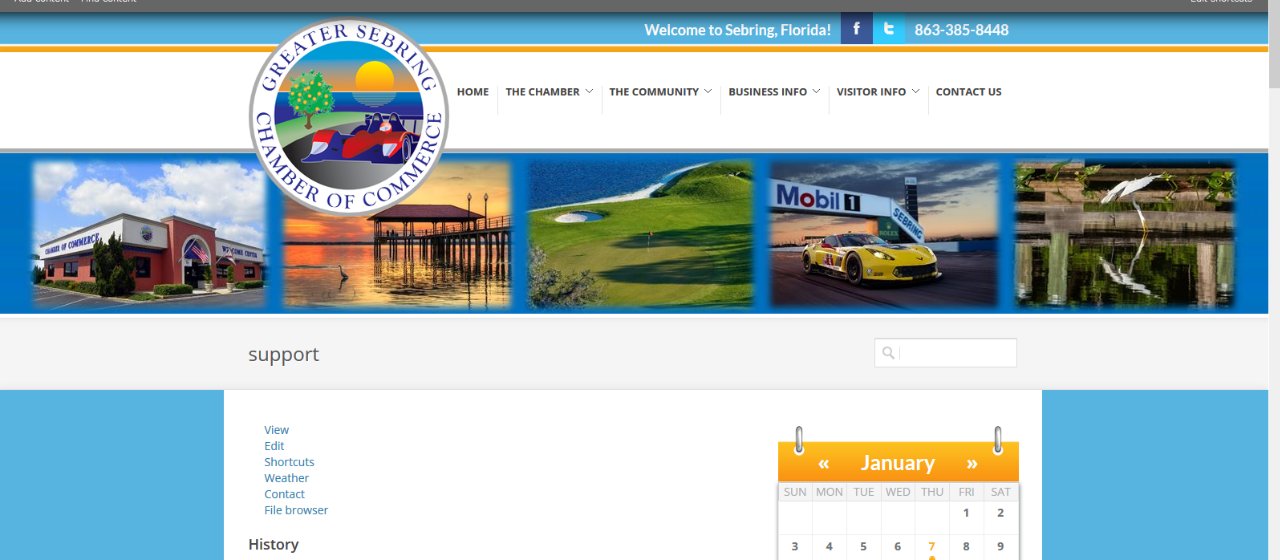Open the Weather link
Viewport: 1280px width, 560px height.
pyautogui.click(x=286, y=478)
